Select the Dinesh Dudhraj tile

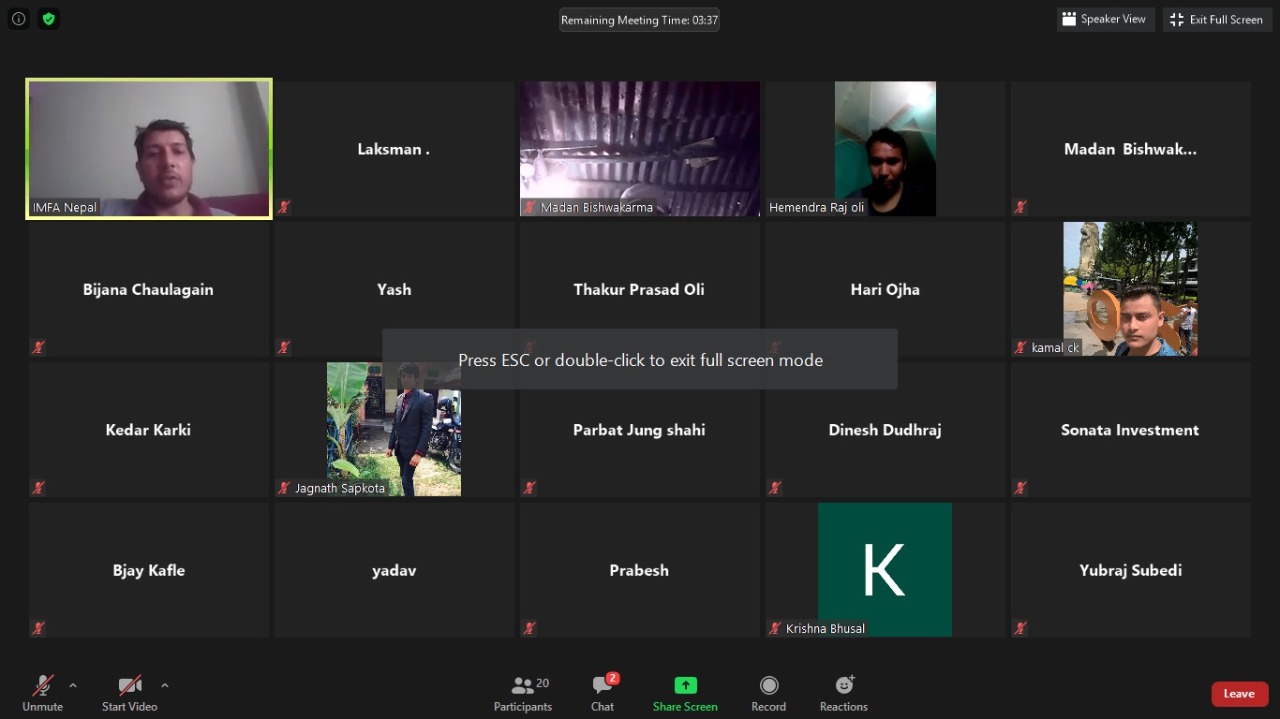click(x=885, y=429)
